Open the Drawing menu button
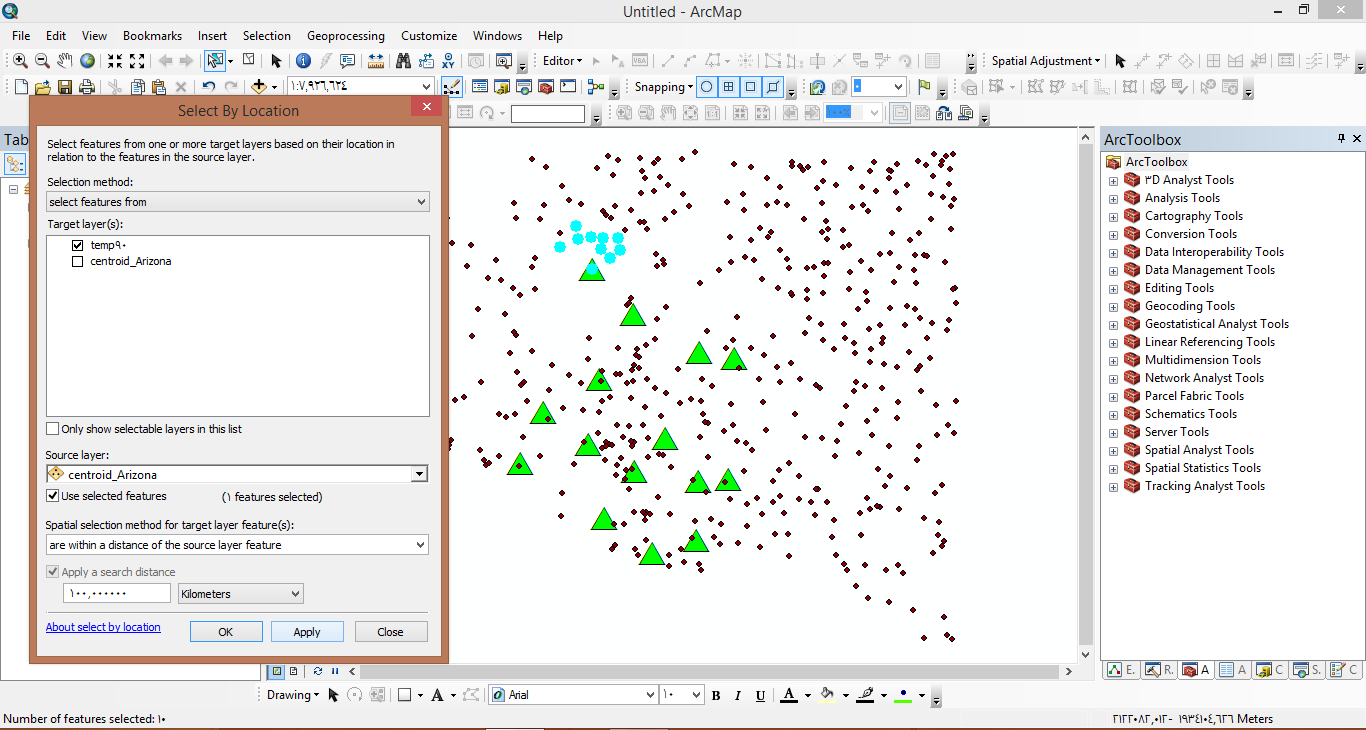 point(293,695)
